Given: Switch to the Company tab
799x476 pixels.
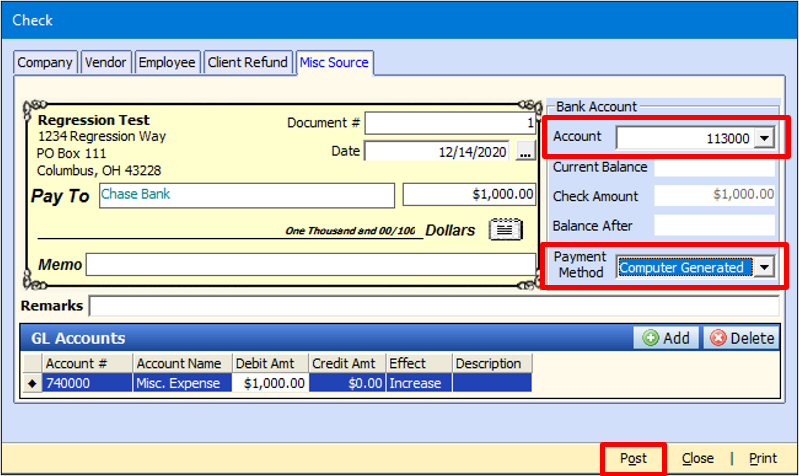Looking at the screenshot, I should point(45,62).
